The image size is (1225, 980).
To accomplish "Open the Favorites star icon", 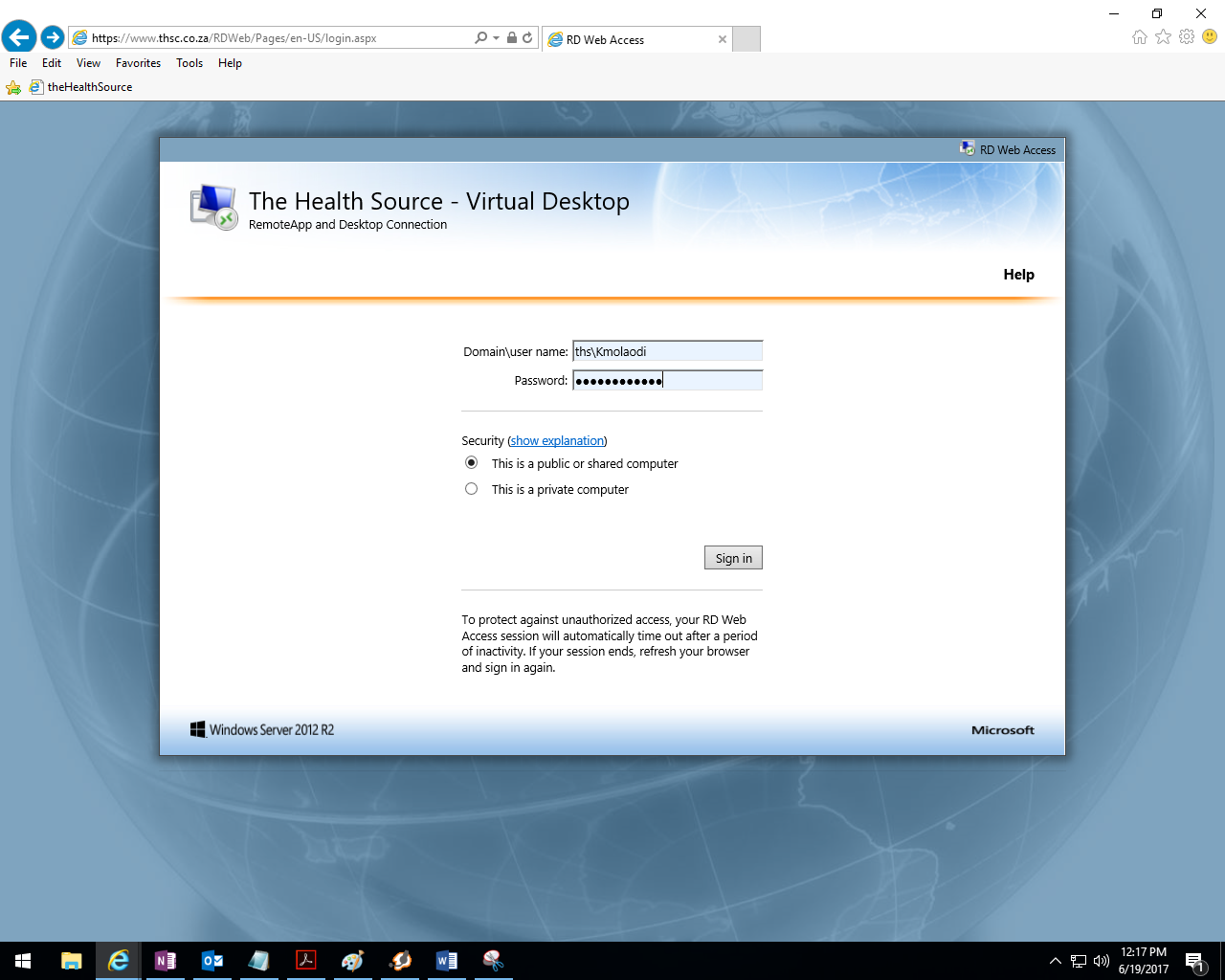I will coord(1163,36).
